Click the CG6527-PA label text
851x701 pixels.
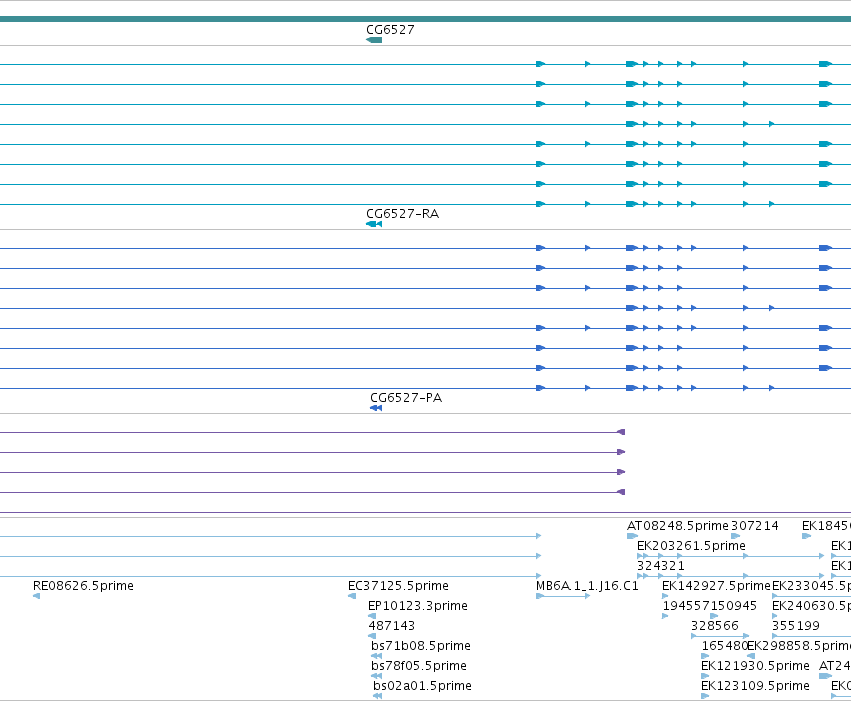(406, 398)
